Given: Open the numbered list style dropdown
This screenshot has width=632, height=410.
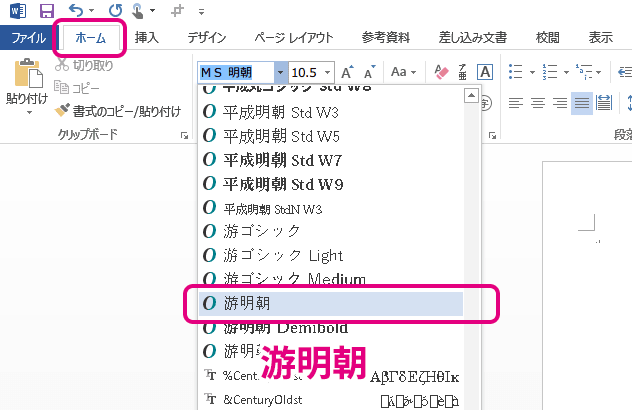Looking at the screenshot, I should pos(566,73).
